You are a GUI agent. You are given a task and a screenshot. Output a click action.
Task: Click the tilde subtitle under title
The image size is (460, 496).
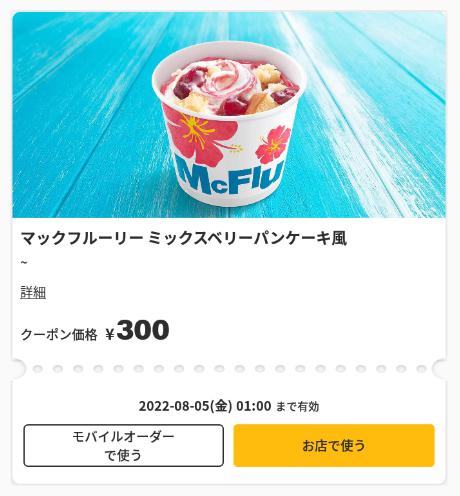(24, 263)
